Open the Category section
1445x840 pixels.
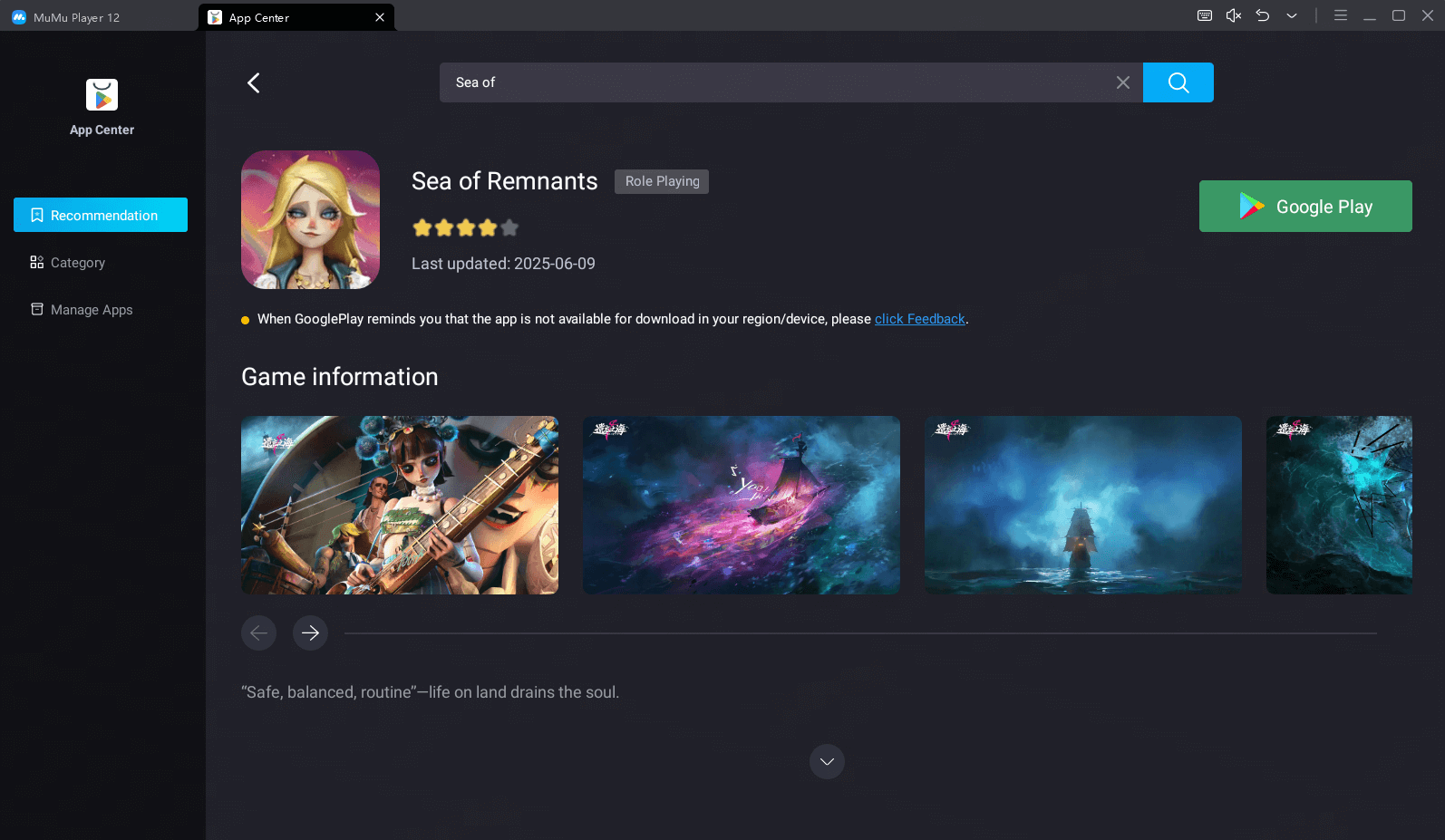(x=101, y=262)
